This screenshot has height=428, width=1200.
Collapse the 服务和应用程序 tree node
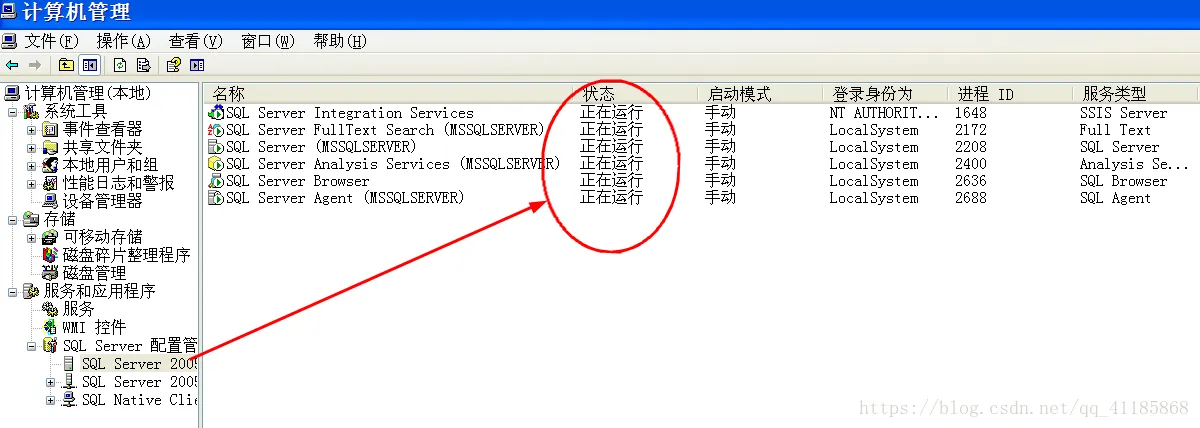point(13,291)
